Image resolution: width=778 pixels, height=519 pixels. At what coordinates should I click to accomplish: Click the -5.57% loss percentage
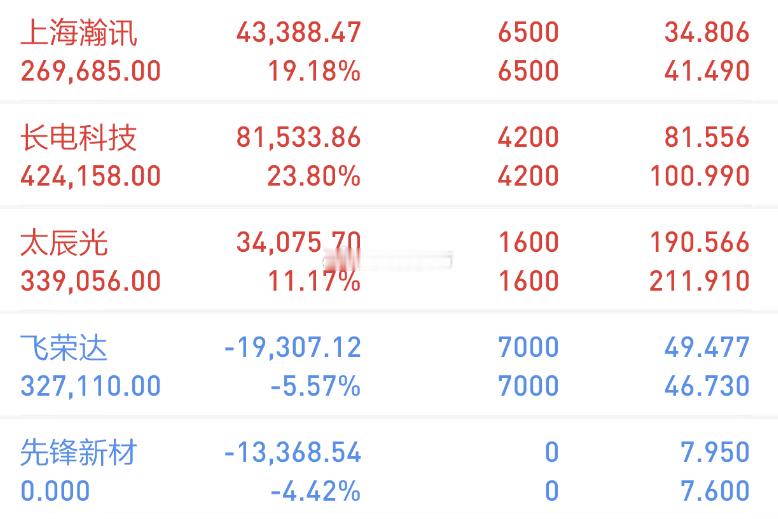coord(316,386)
